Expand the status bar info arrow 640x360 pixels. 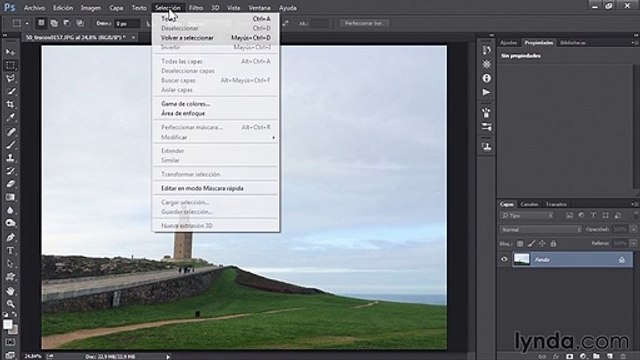[x=168, y=356]
